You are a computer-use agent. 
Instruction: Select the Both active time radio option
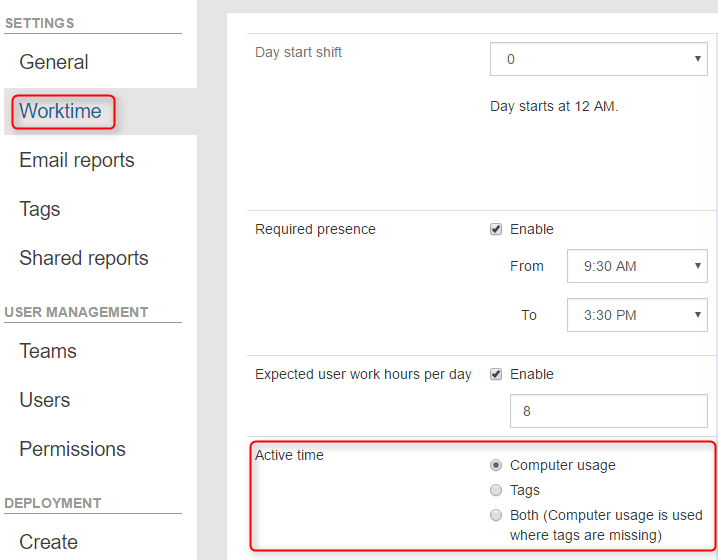[496, 515]
